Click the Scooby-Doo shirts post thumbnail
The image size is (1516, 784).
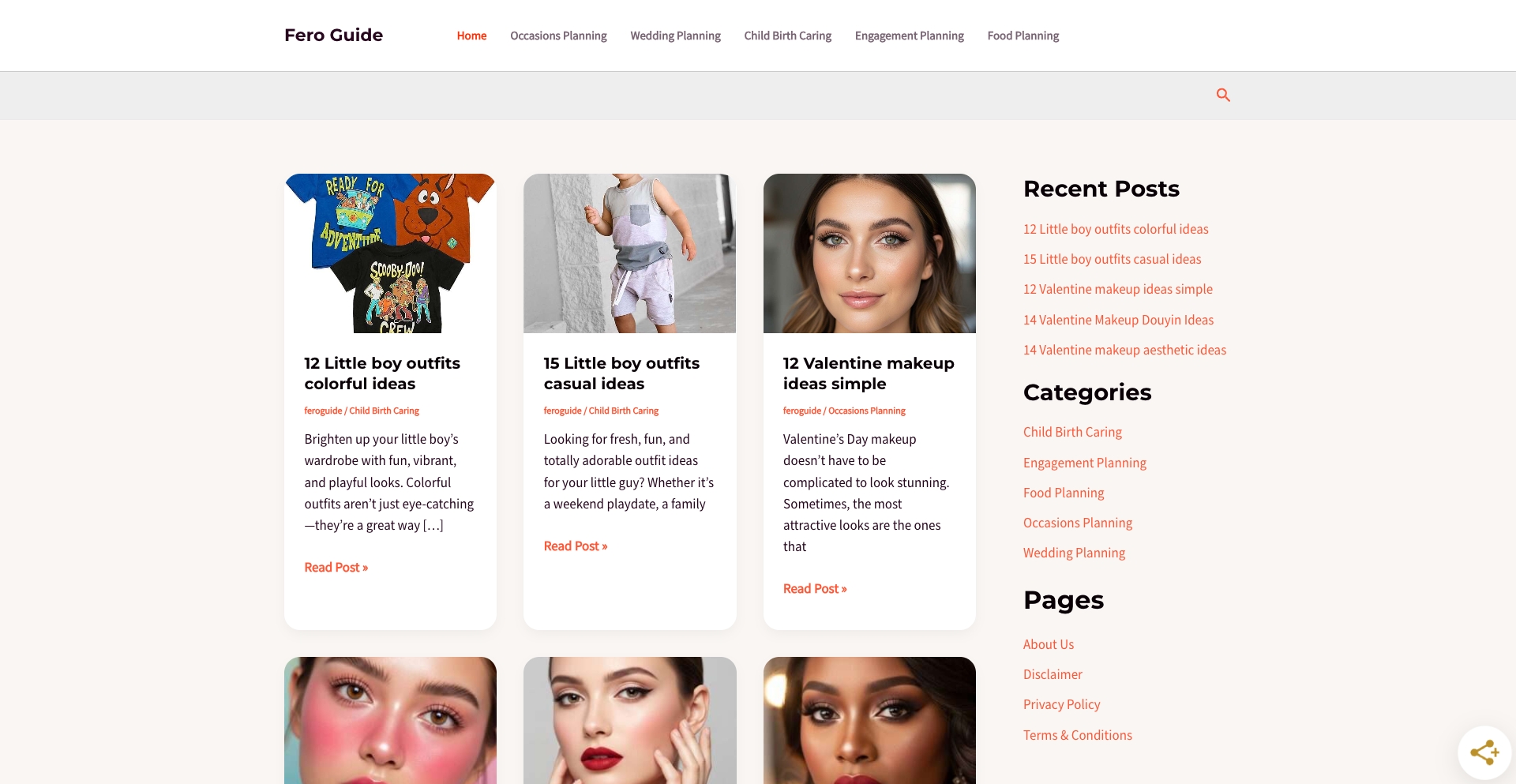[x=390, y=253]
